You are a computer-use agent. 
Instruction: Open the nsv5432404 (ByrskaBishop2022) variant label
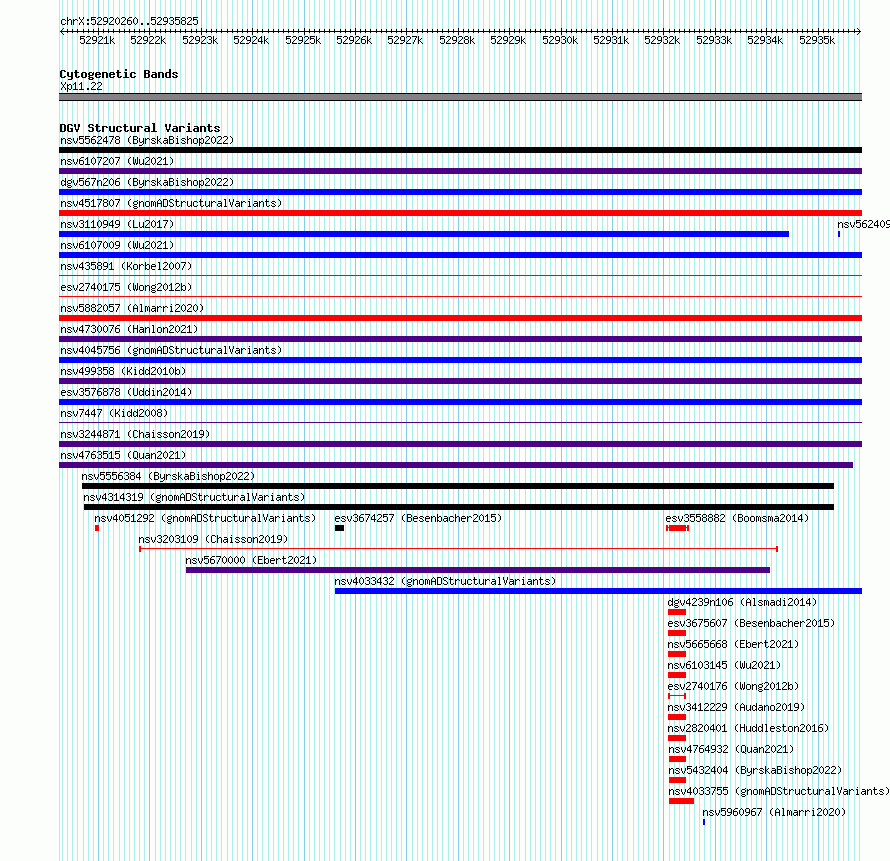click(x=755, y=770)
